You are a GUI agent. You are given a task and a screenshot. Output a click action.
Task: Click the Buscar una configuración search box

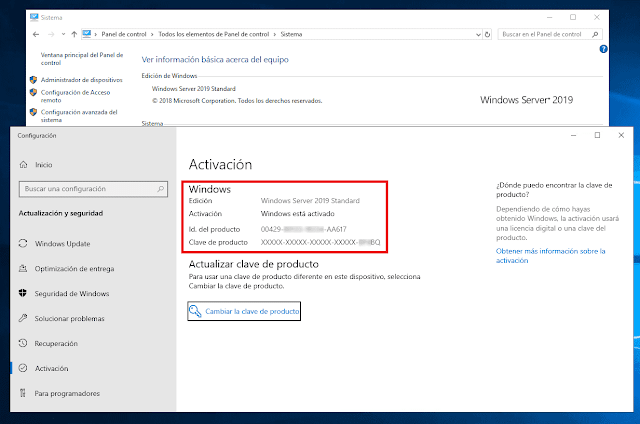tap(93, 189)
